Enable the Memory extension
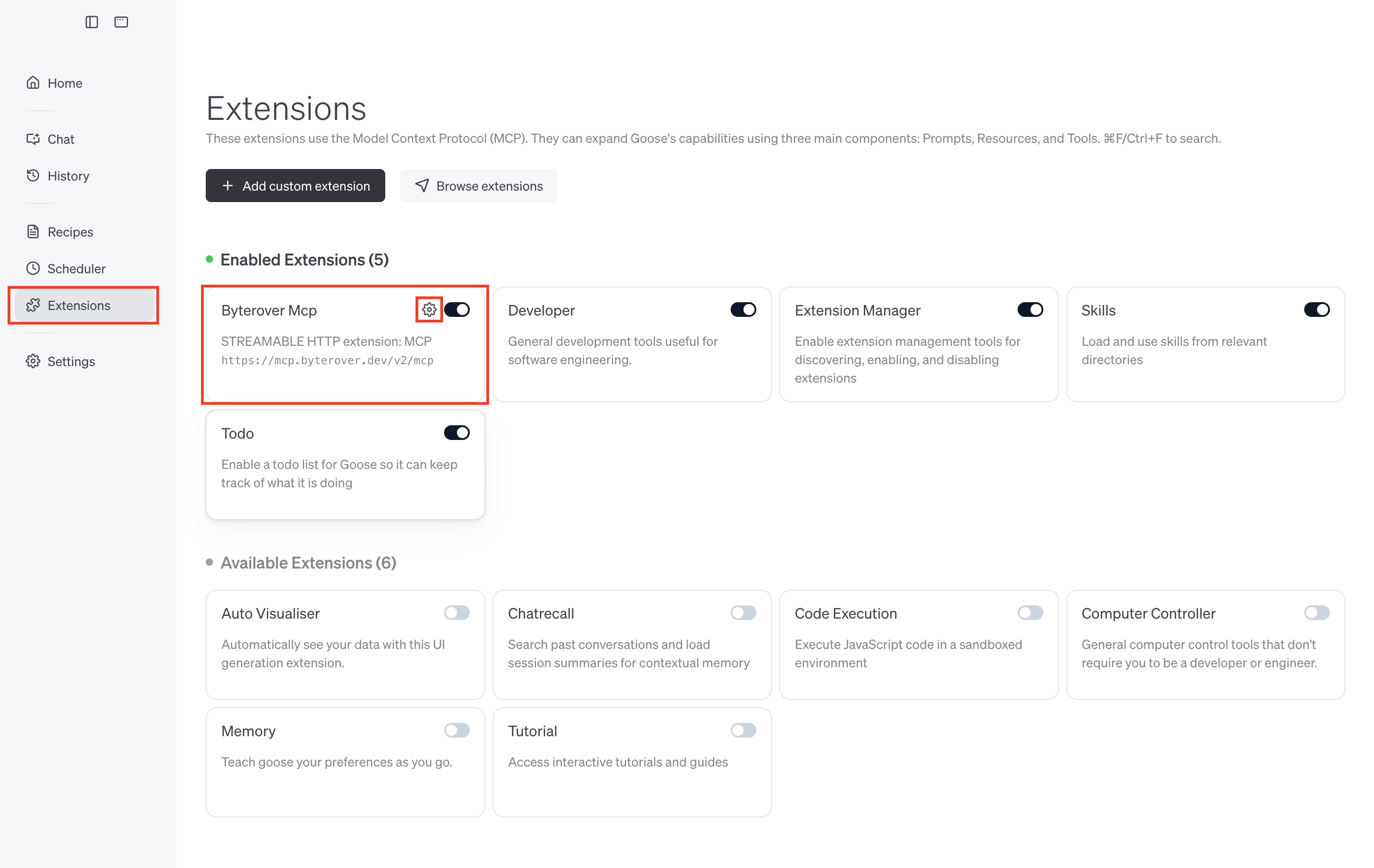1374x868 pixels. [457, 730]
